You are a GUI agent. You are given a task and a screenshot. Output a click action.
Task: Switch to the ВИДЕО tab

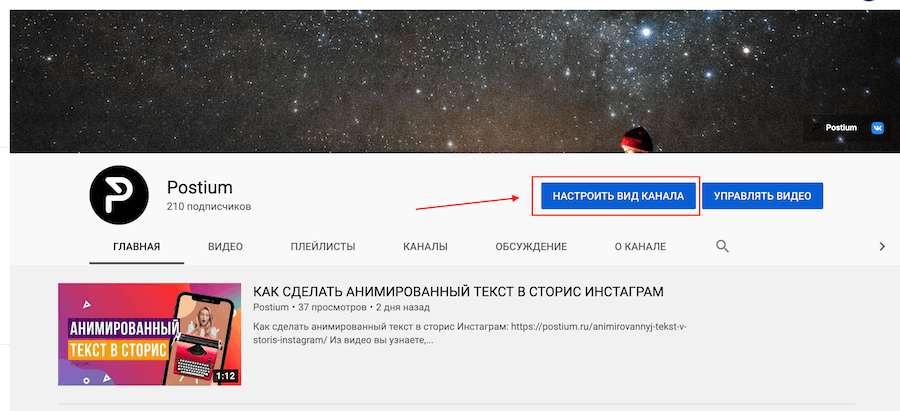tap(226, 247)
